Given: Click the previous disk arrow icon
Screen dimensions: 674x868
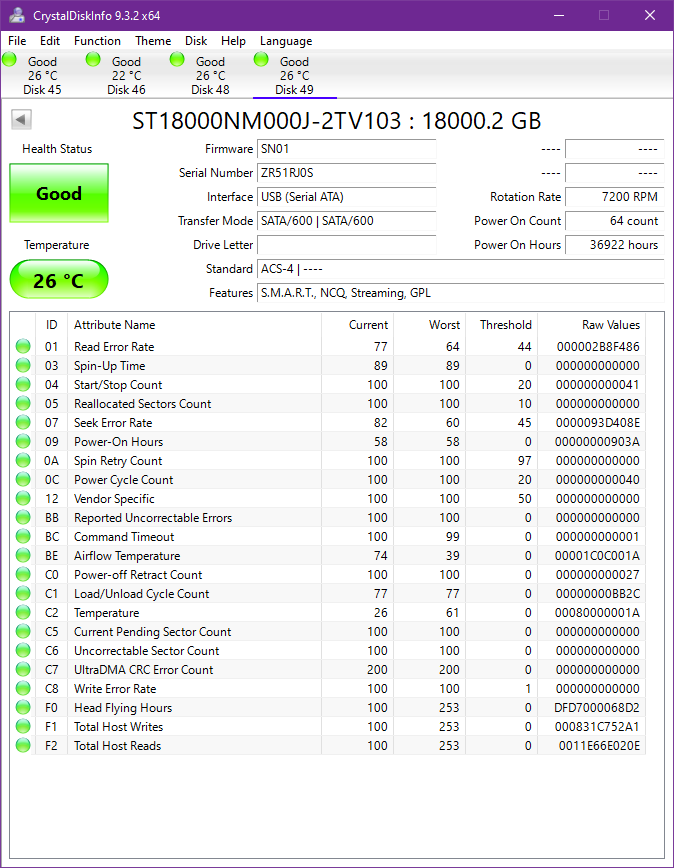Looking at the screenshot, I should (21, 120).
